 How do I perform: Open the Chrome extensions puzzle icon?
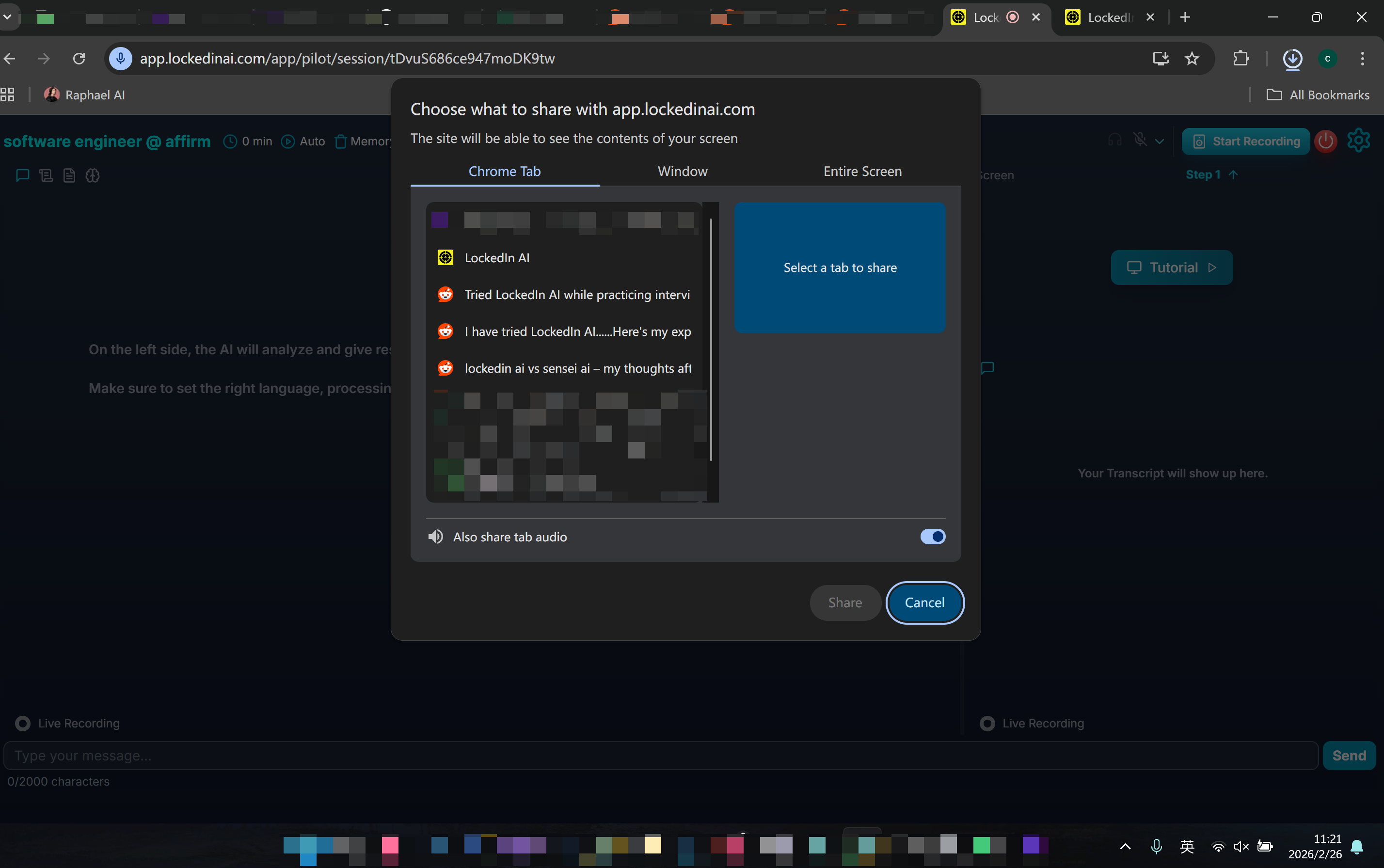coord(1241,59)
